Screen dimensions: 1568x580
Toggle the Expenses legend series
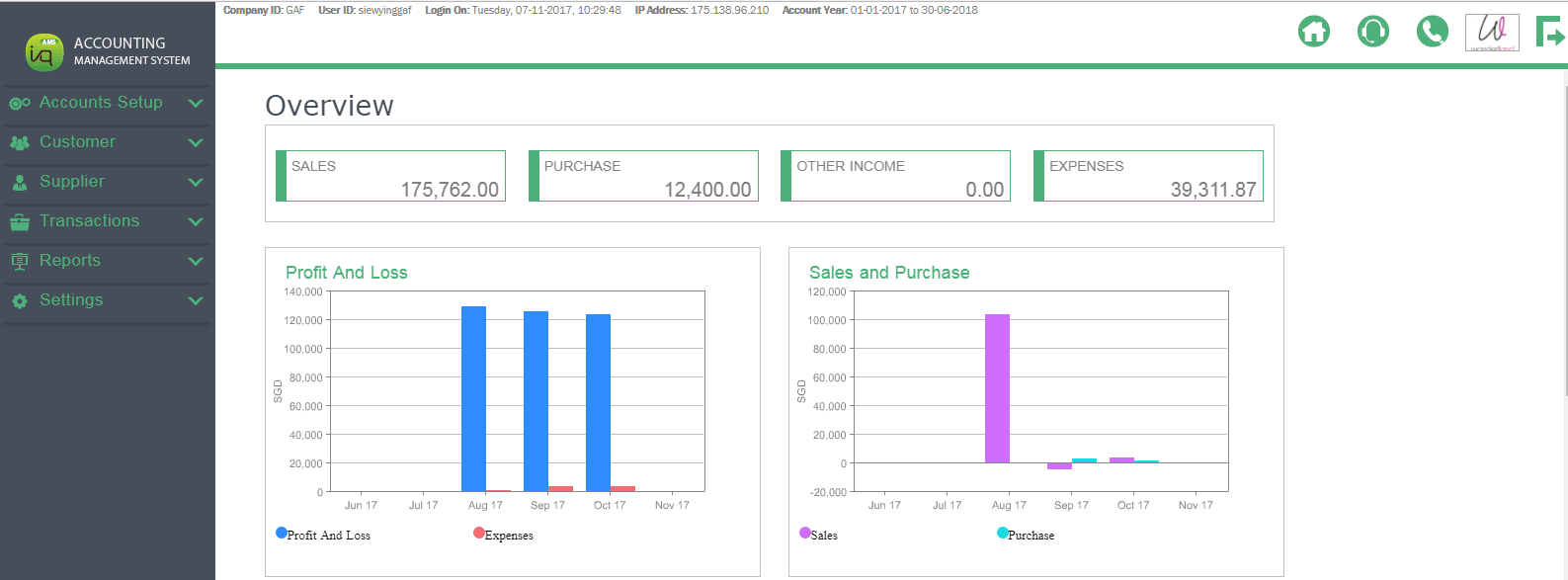click(x=508, y=536)
